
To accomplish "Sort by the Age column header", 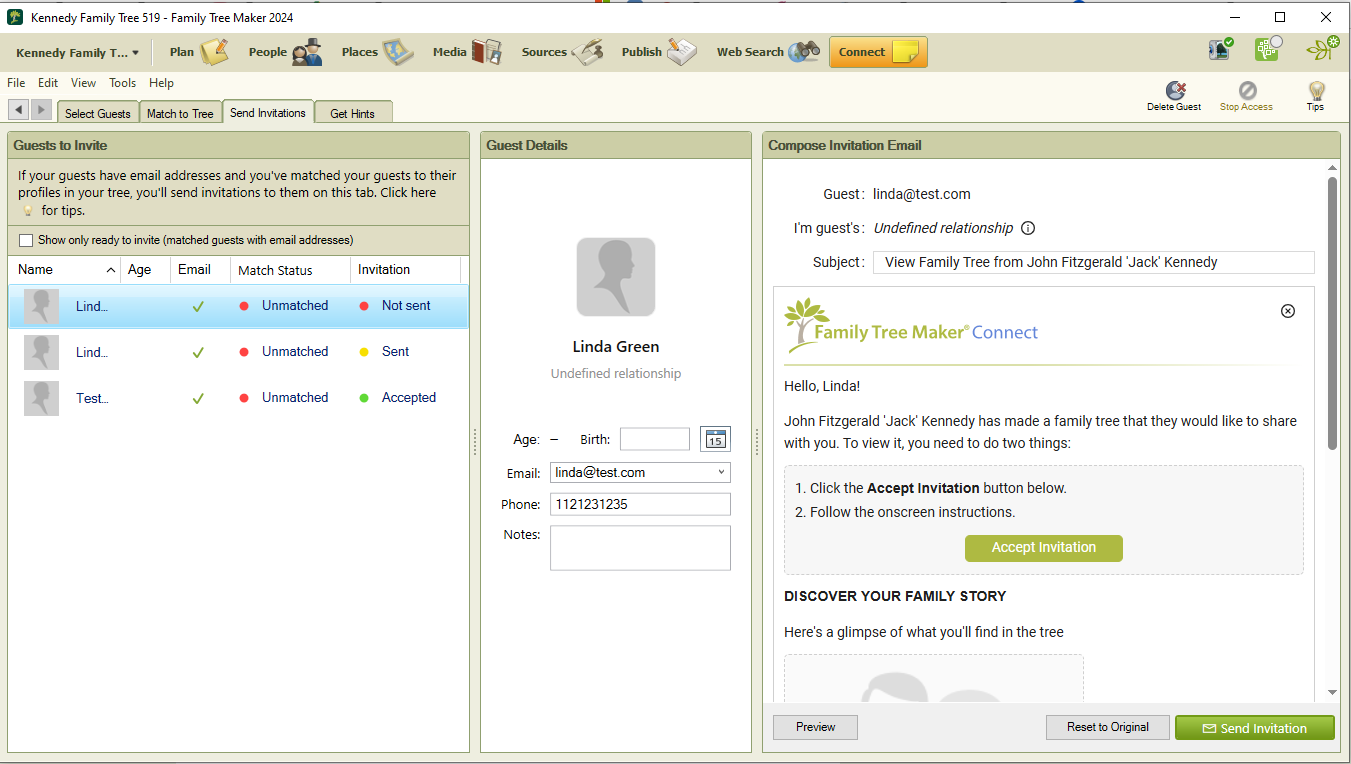I will pos(145,270).
